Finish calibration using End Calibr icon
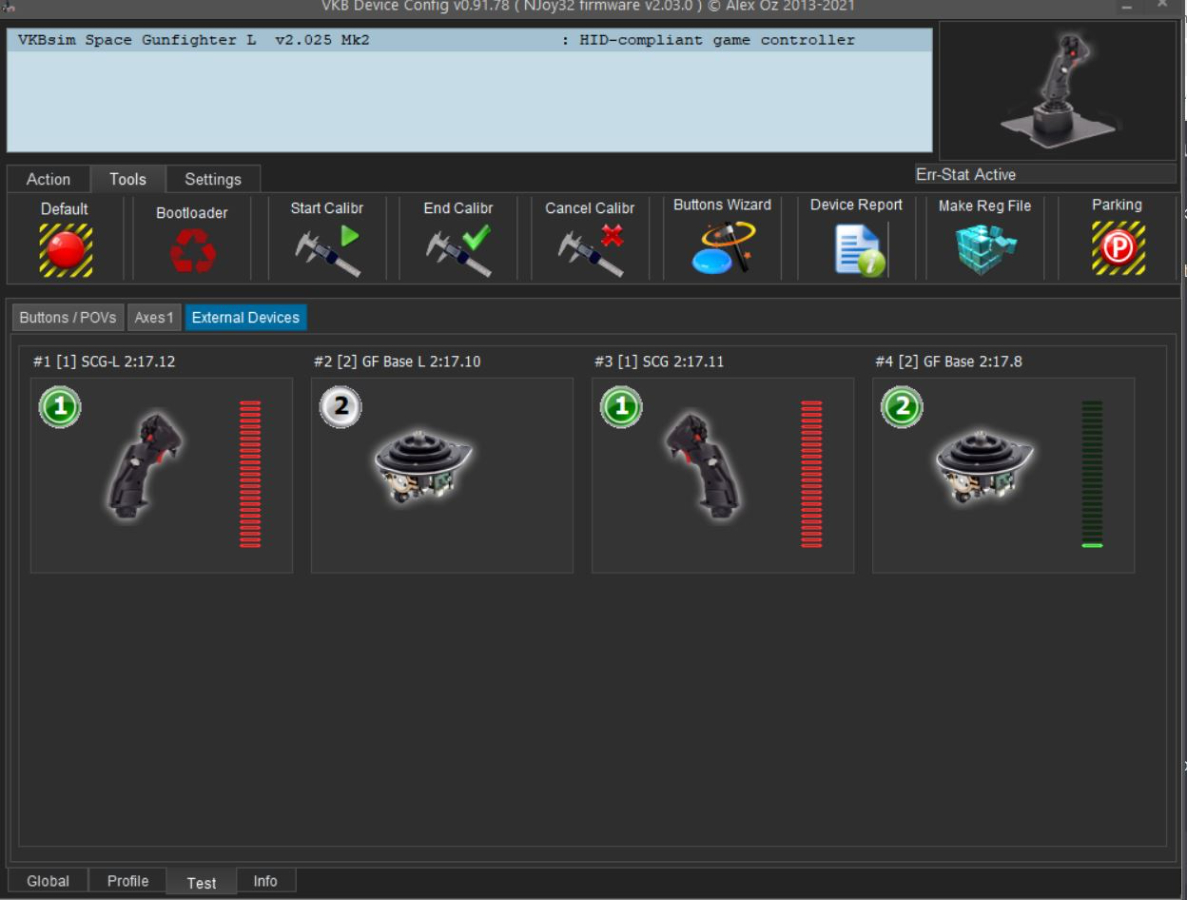 (458, 250)
